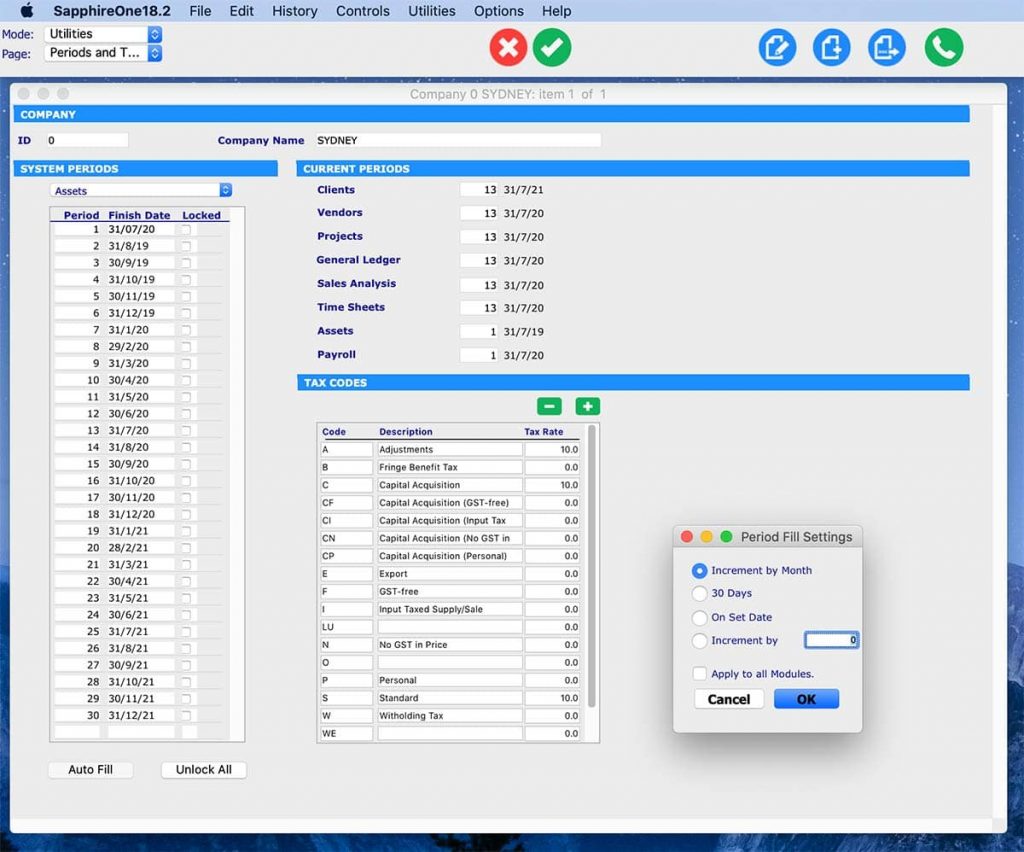Select the 30 Days radio button
The image size is (1024, 852).
point(699,593)
